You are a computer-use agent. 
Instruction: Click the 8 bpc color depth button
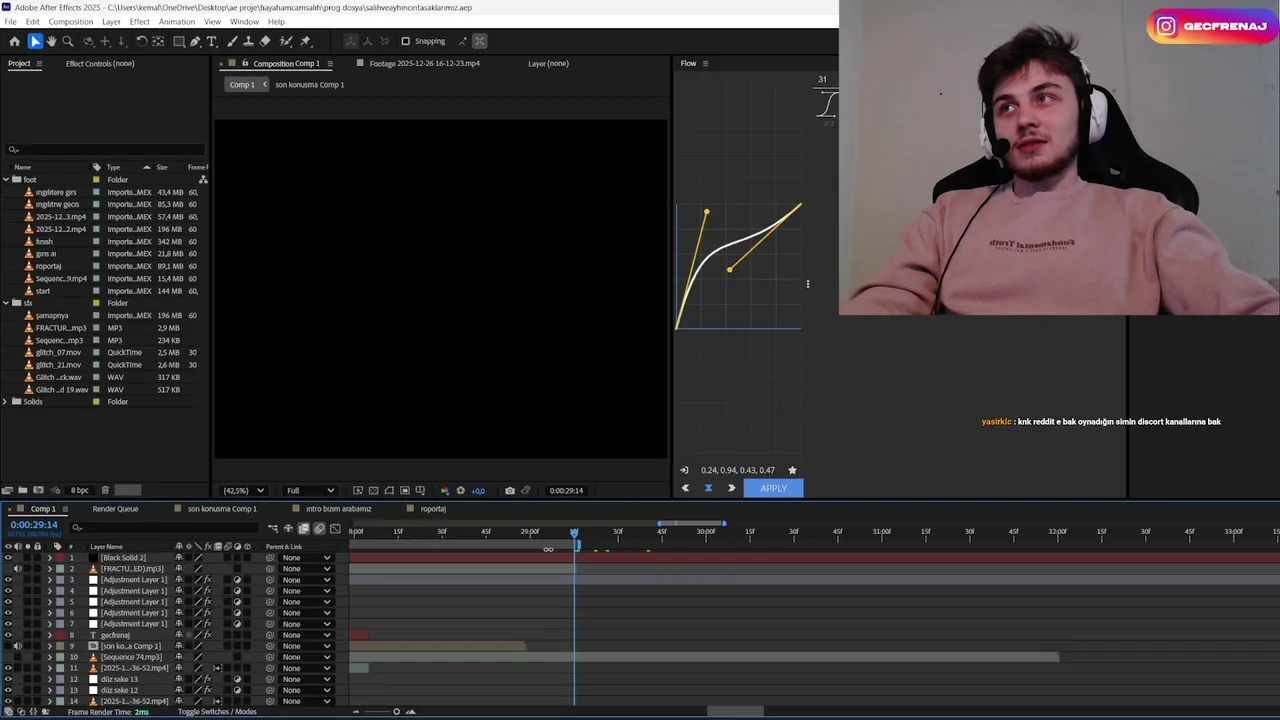[80, 490]
